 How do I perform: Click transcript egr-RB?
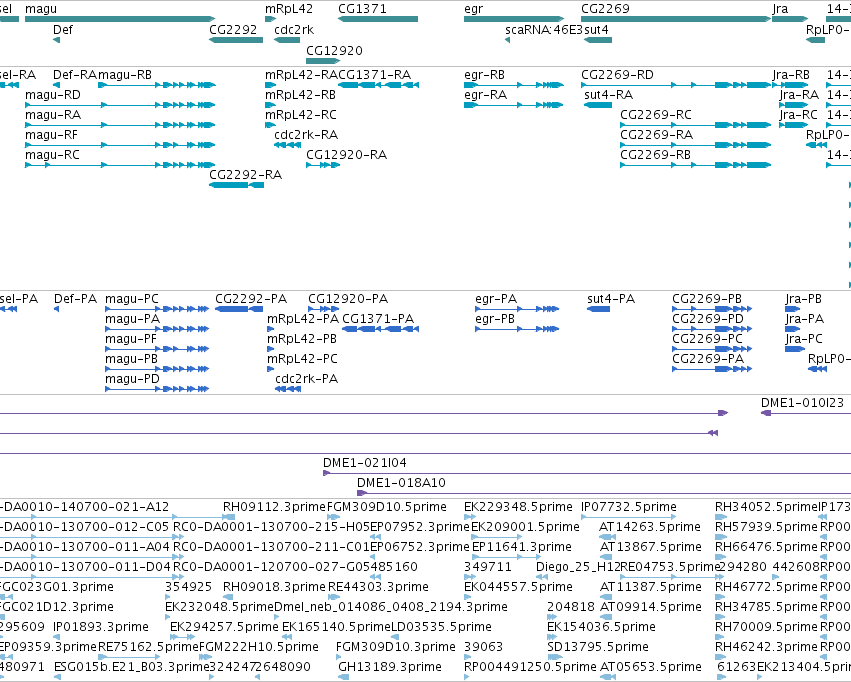[x=484, y=75]
